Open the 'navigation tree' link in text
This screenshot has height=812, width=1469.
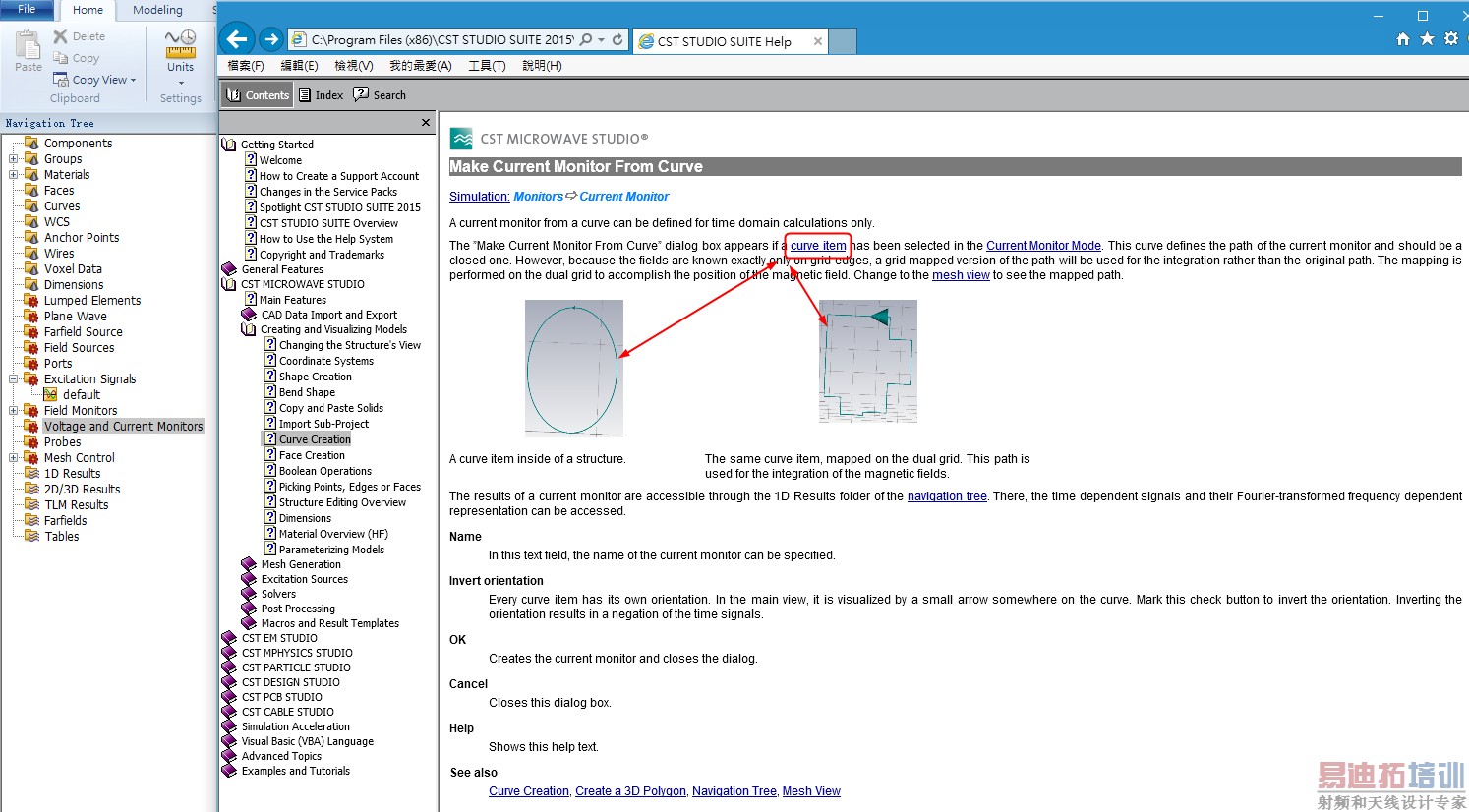tap(947, 496)
